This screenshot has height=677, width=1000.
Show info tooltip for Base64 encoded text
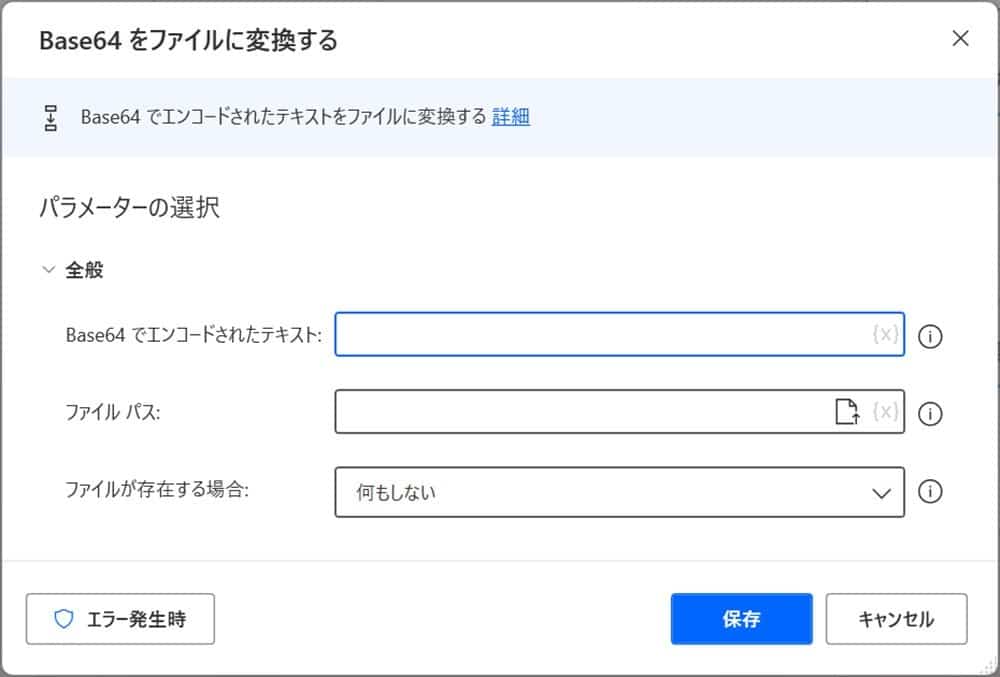click(930, 337)
